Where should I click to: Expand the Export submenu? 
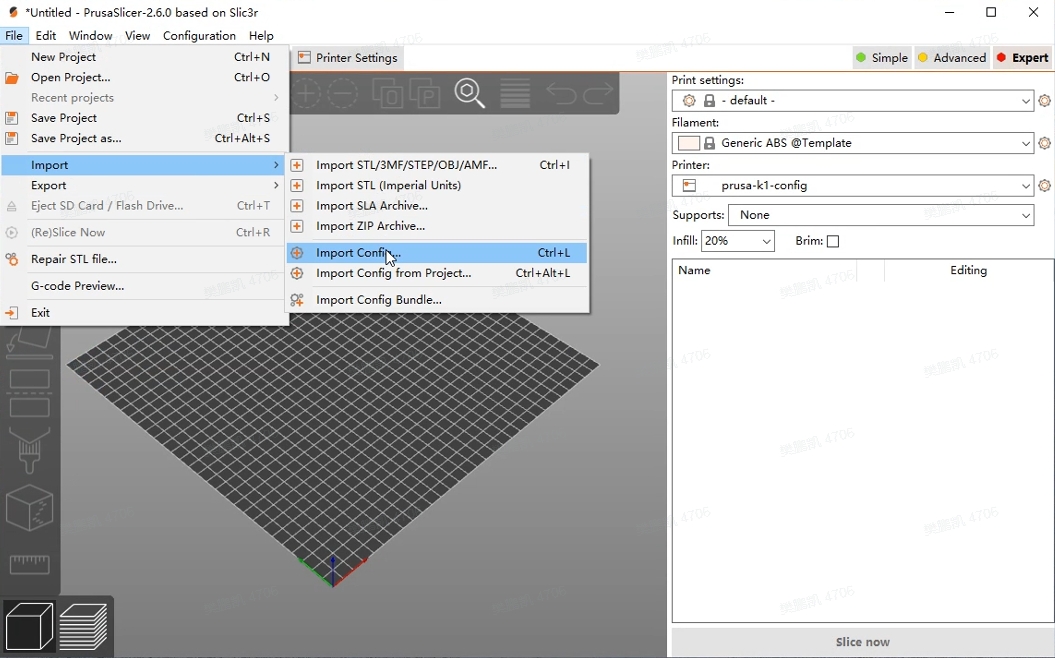pyautogui.click(x=143, y=186)
